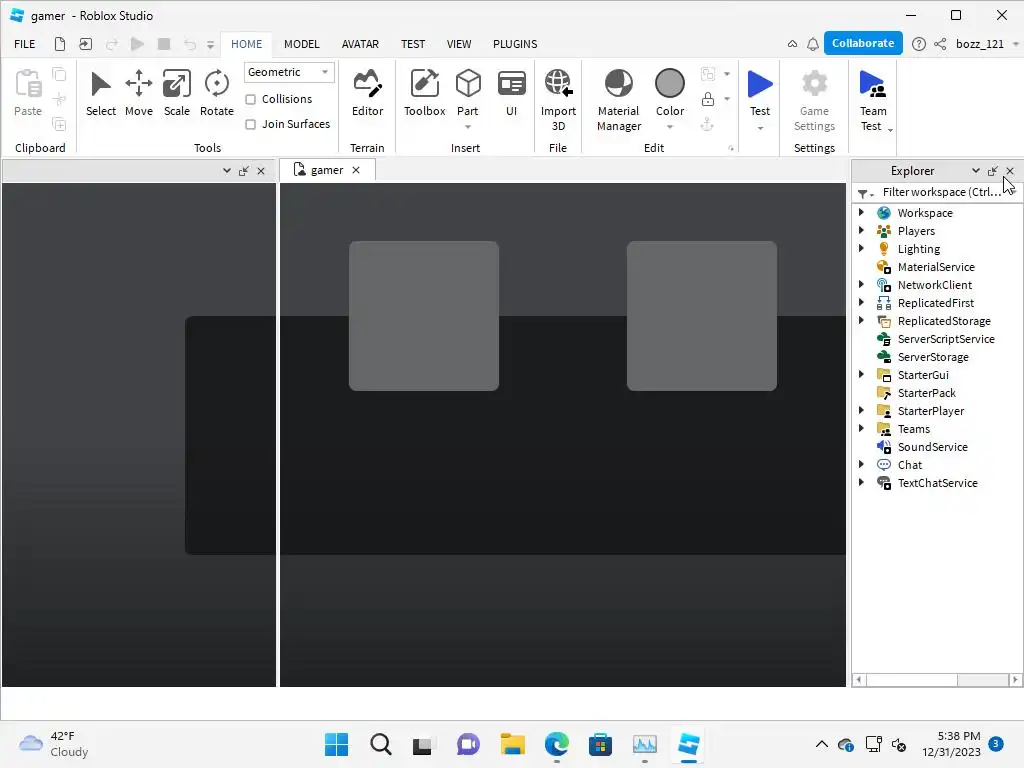
Task: Expand the Lighting tree node
Action: tap(861, 248)
